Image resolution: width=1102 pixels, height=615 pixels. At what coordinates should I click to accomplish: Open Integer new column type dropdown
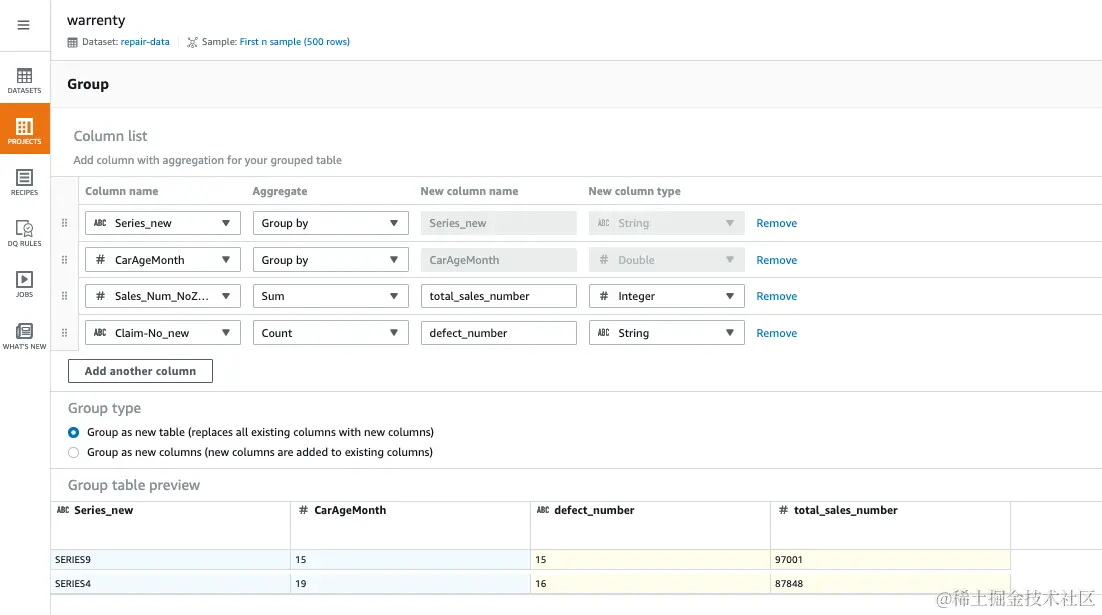666,296
